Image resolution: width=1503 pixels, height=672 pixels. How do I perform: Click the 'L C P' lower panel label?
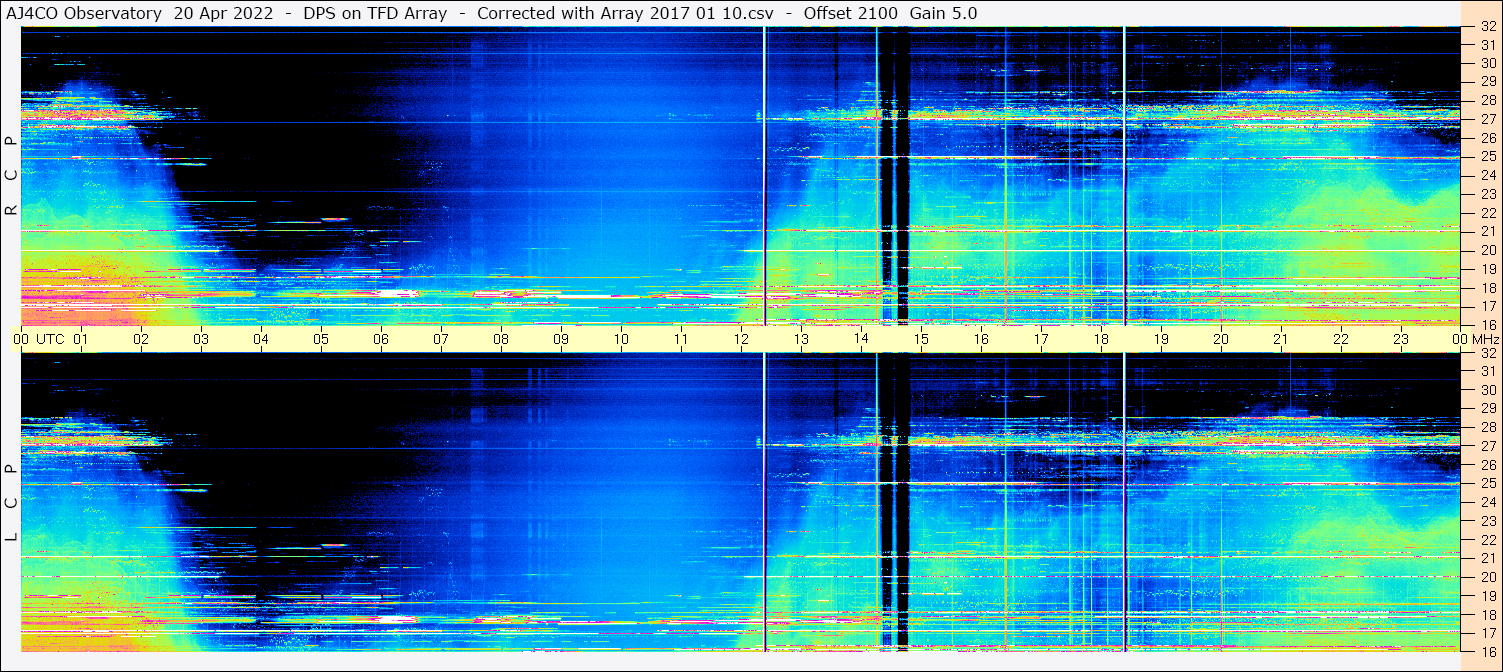[11, 503]
